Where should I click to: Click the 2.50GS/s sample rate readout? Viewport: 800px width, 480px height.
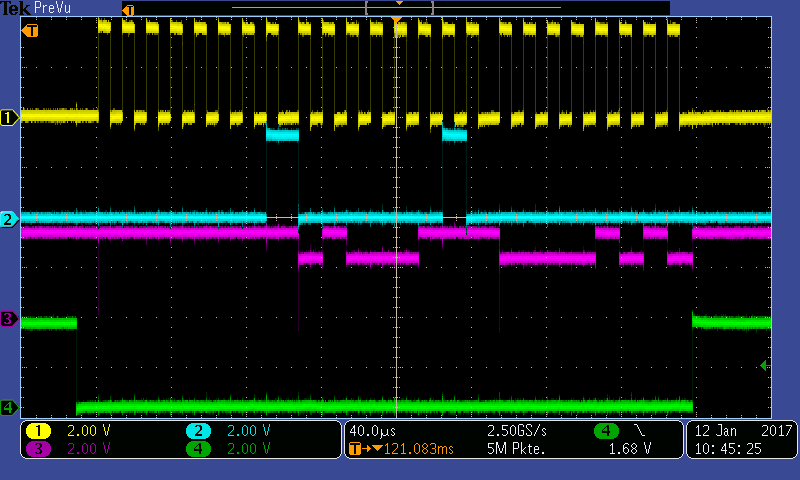517,431
